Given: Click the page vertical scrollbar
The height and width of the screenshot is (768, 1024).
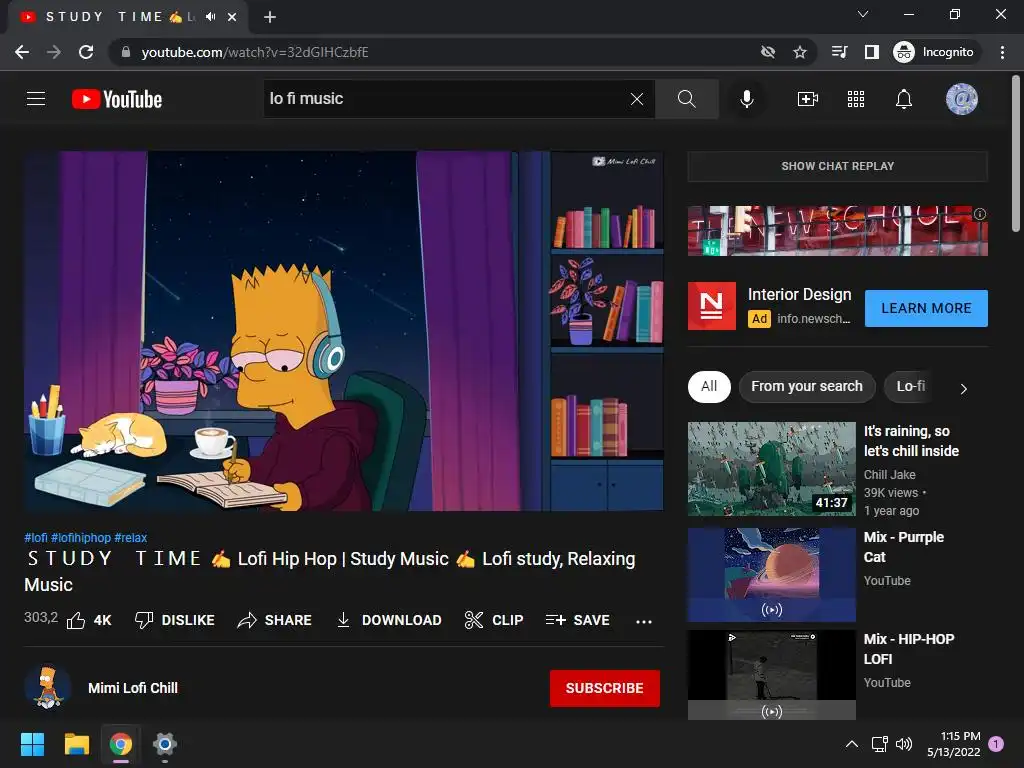Looking at the screenshot, I should tap(1016, 154).
